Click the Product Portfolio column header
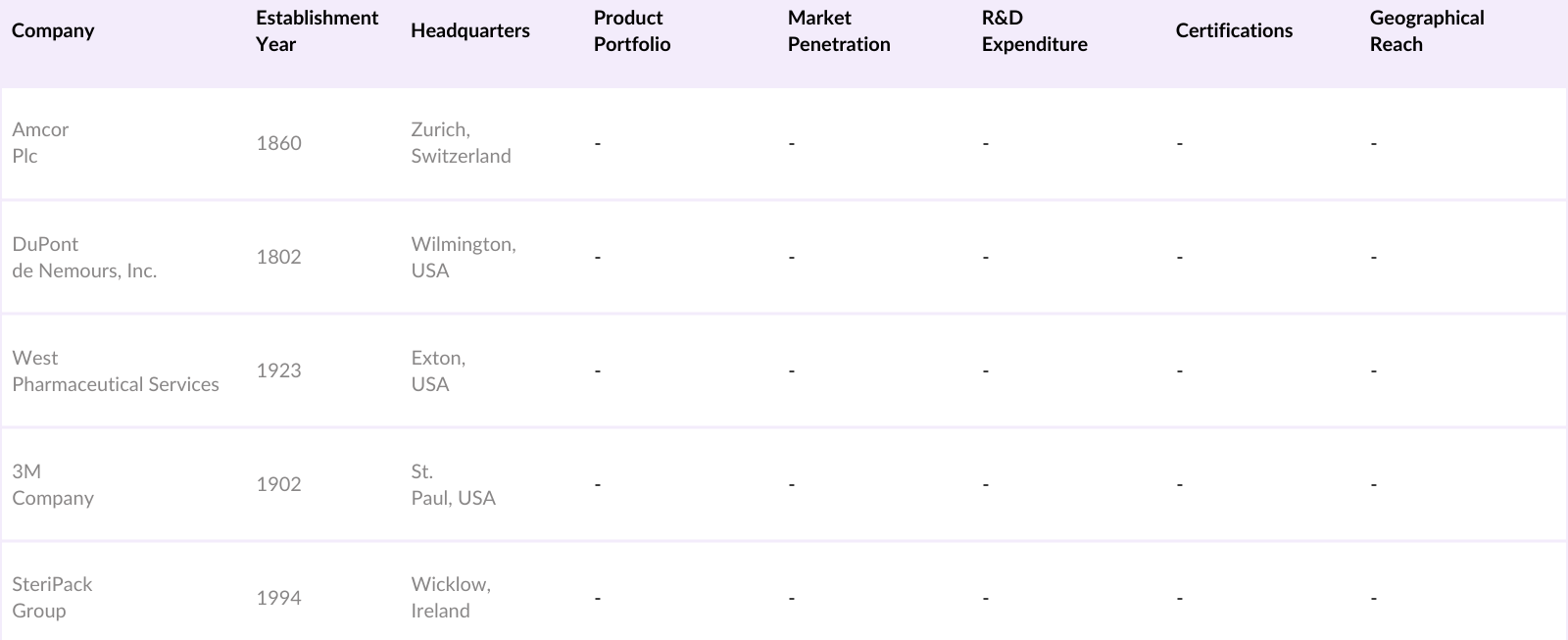The height and width of the screenshot is (640, 1568). click(x=632, y=30)
